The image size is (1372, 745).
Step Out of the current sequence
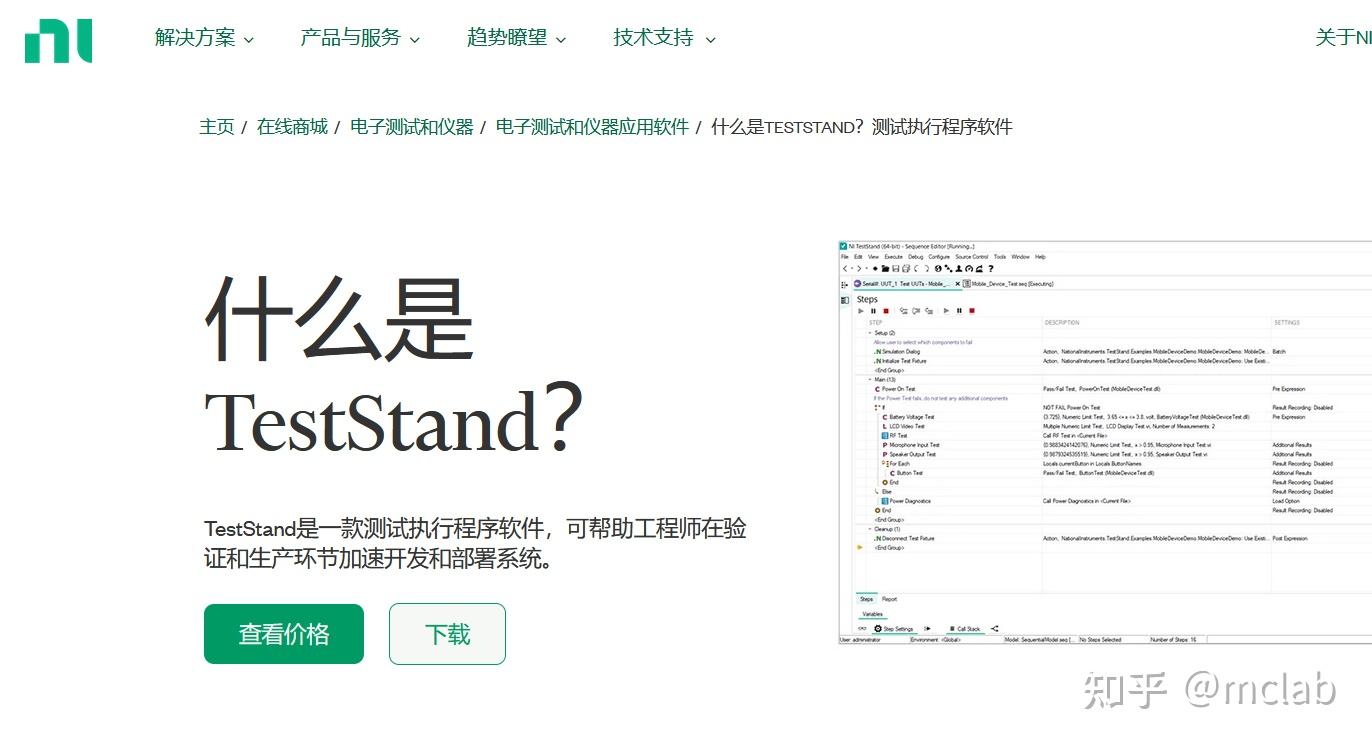click(x=930, y=311)
